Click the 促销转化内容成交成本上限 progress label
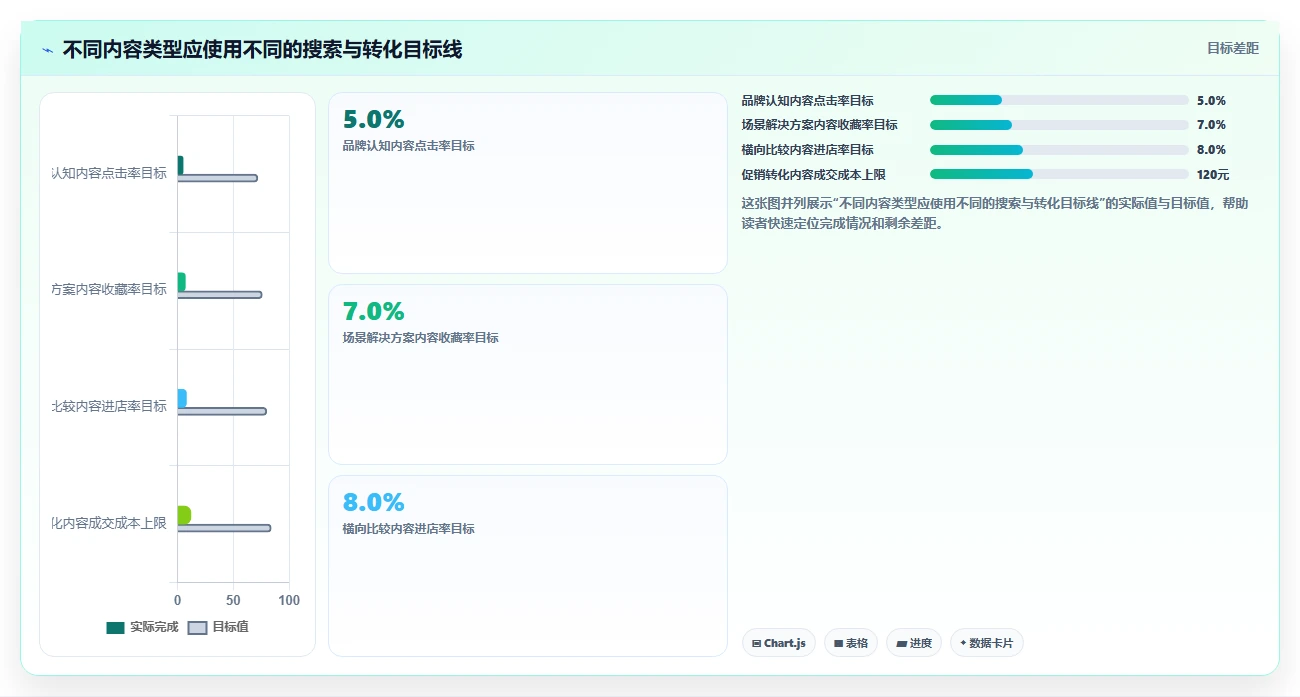Image resolution: width=1300 pixels, height=697 pixels. (813, 175)
